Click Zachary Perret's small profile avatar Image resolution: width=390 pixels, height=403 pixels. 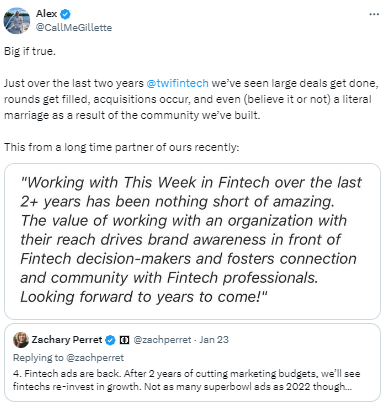[21, 340]
